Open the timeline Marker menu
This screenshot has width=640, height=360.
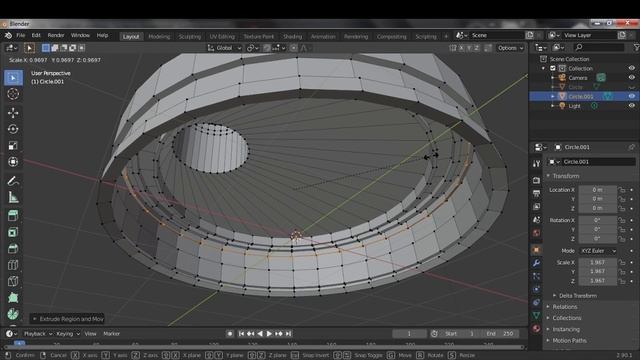click(111, 333)
